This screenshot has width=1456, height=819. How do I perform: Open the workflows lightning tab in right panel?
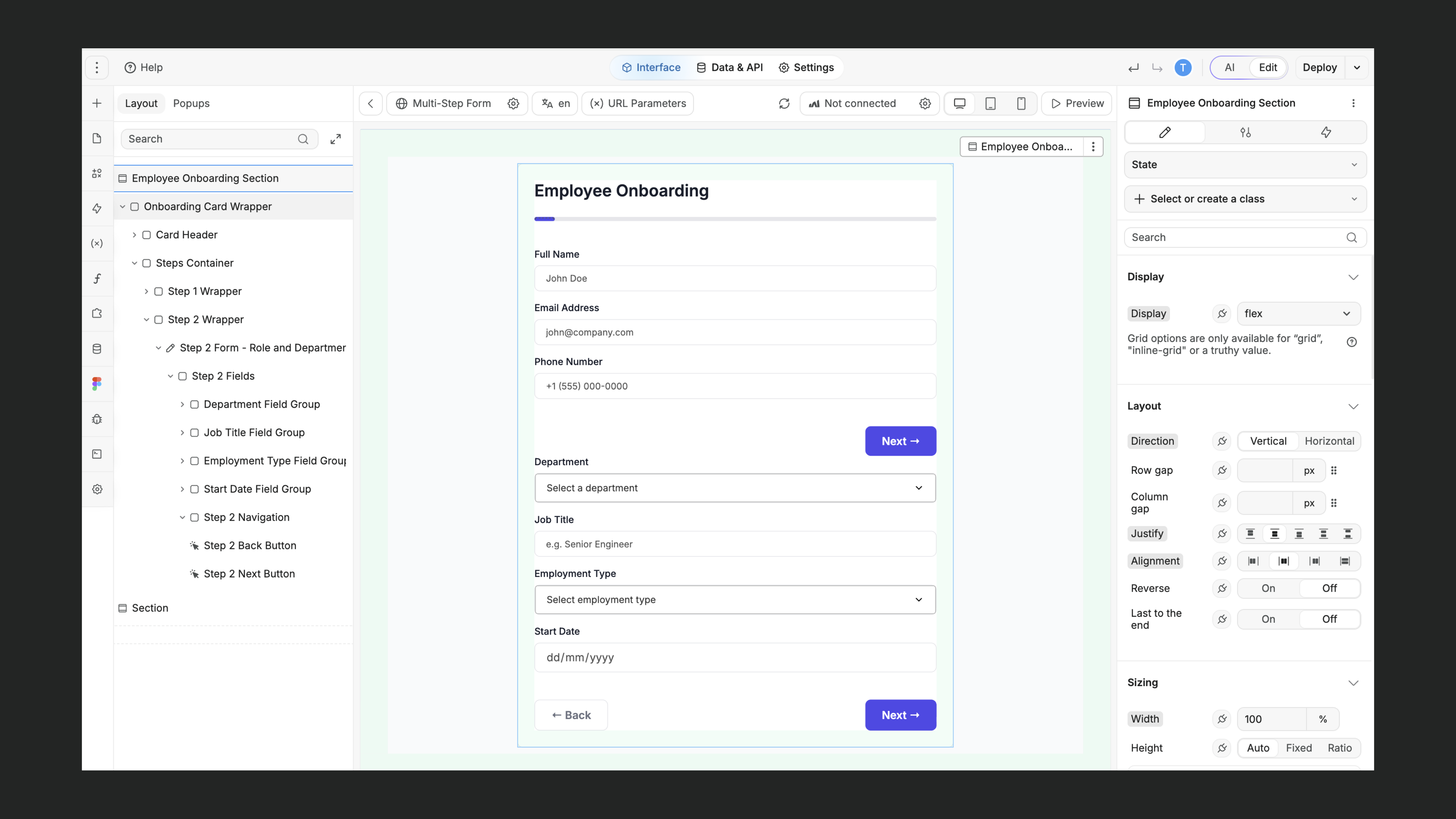[1326, 132]
